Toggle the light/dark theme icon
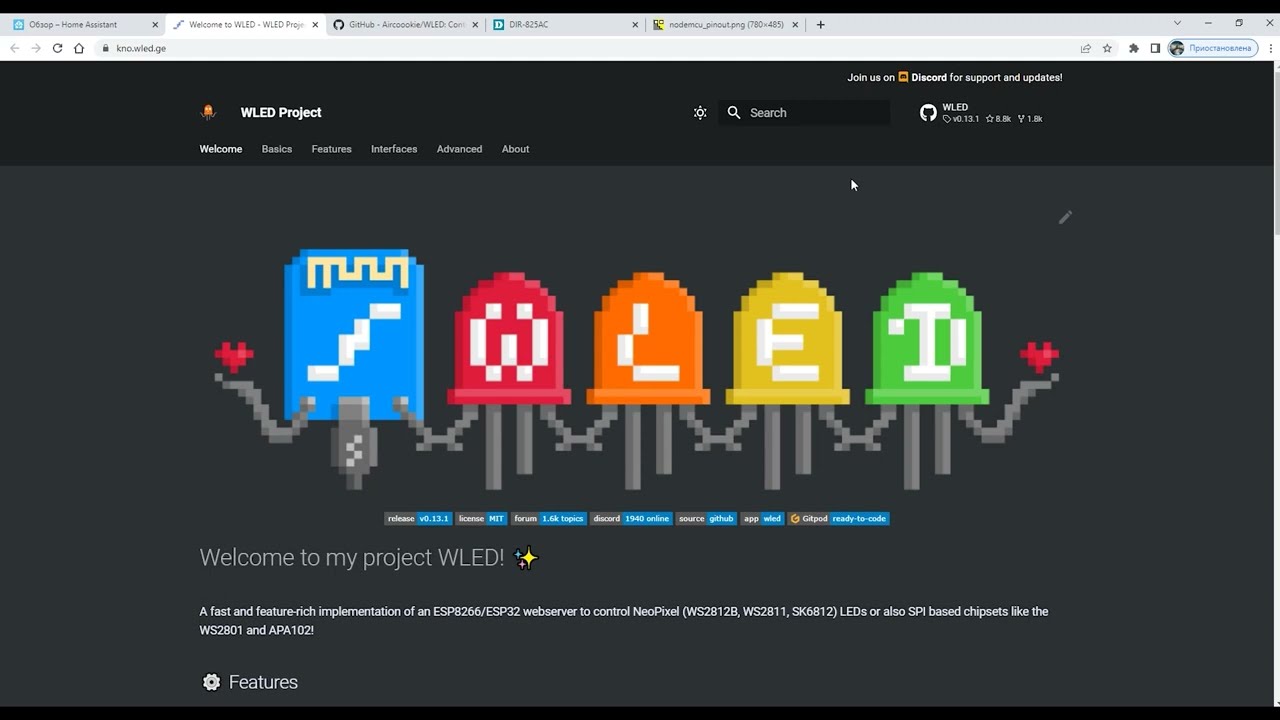Screen dimensions: 1280x720 coord(700,113)
